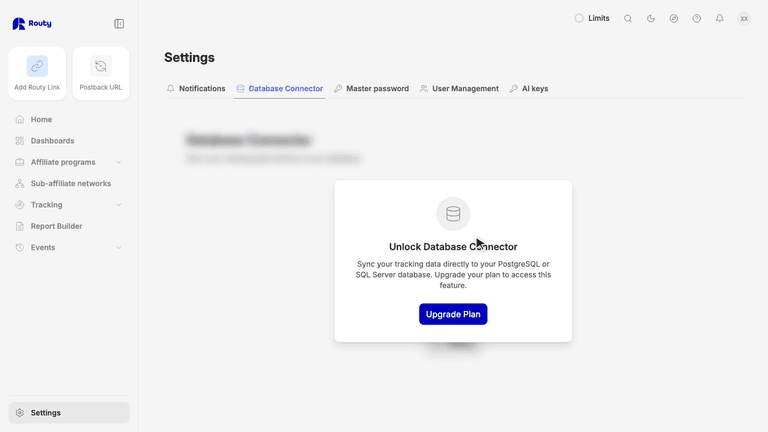Expand the Tracking chevron
This screenshot has width=768, height=432.
tap(119, 205)
